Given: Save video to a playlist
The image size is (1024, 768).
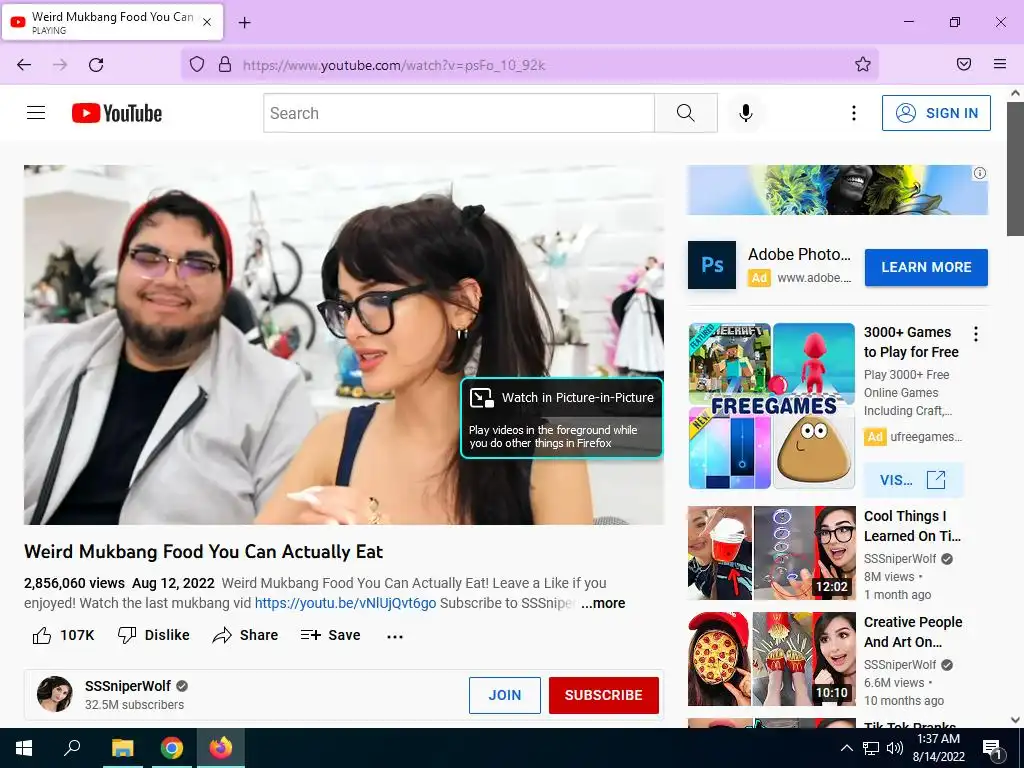Looking at the screenshot, I should (330, 635).
